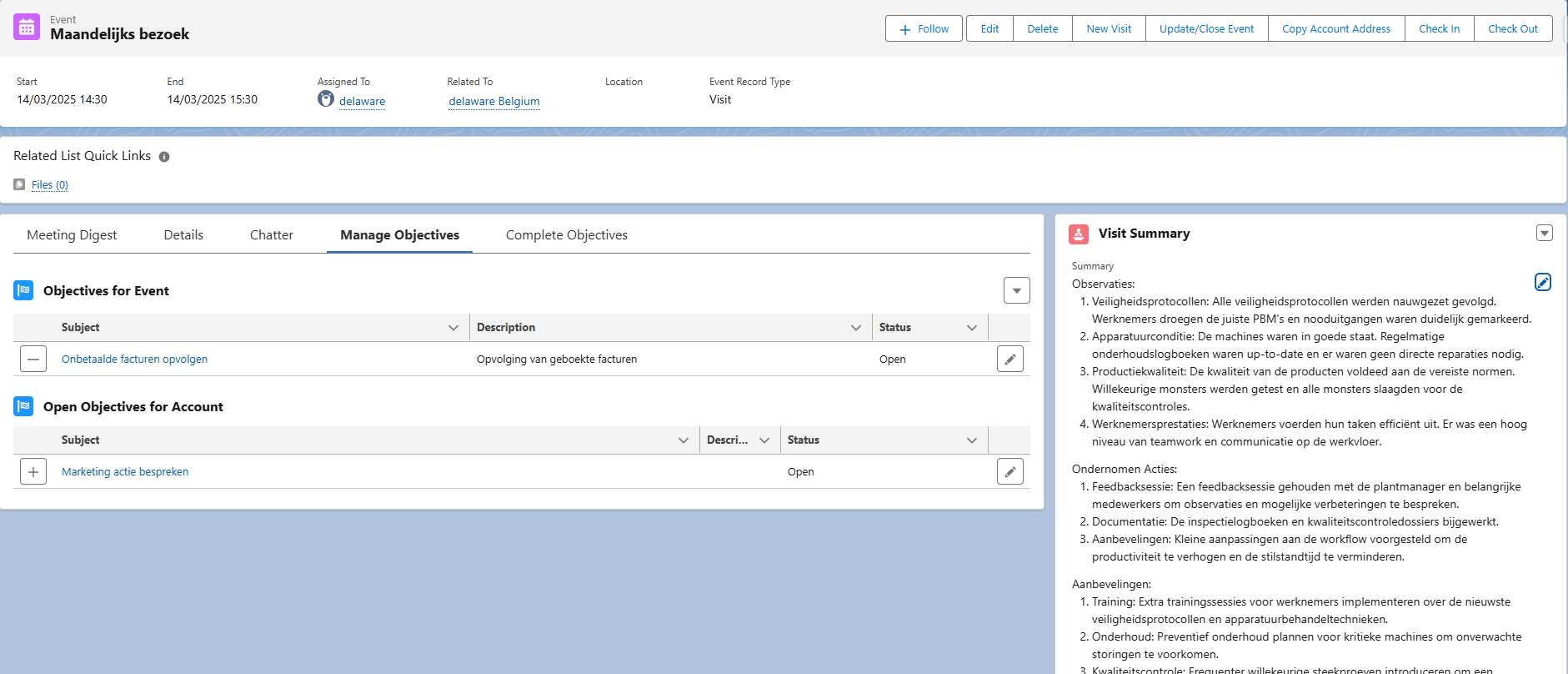Open the Objectives for Event actions dropdown

pyautogui.click(x=1016, y=290)
